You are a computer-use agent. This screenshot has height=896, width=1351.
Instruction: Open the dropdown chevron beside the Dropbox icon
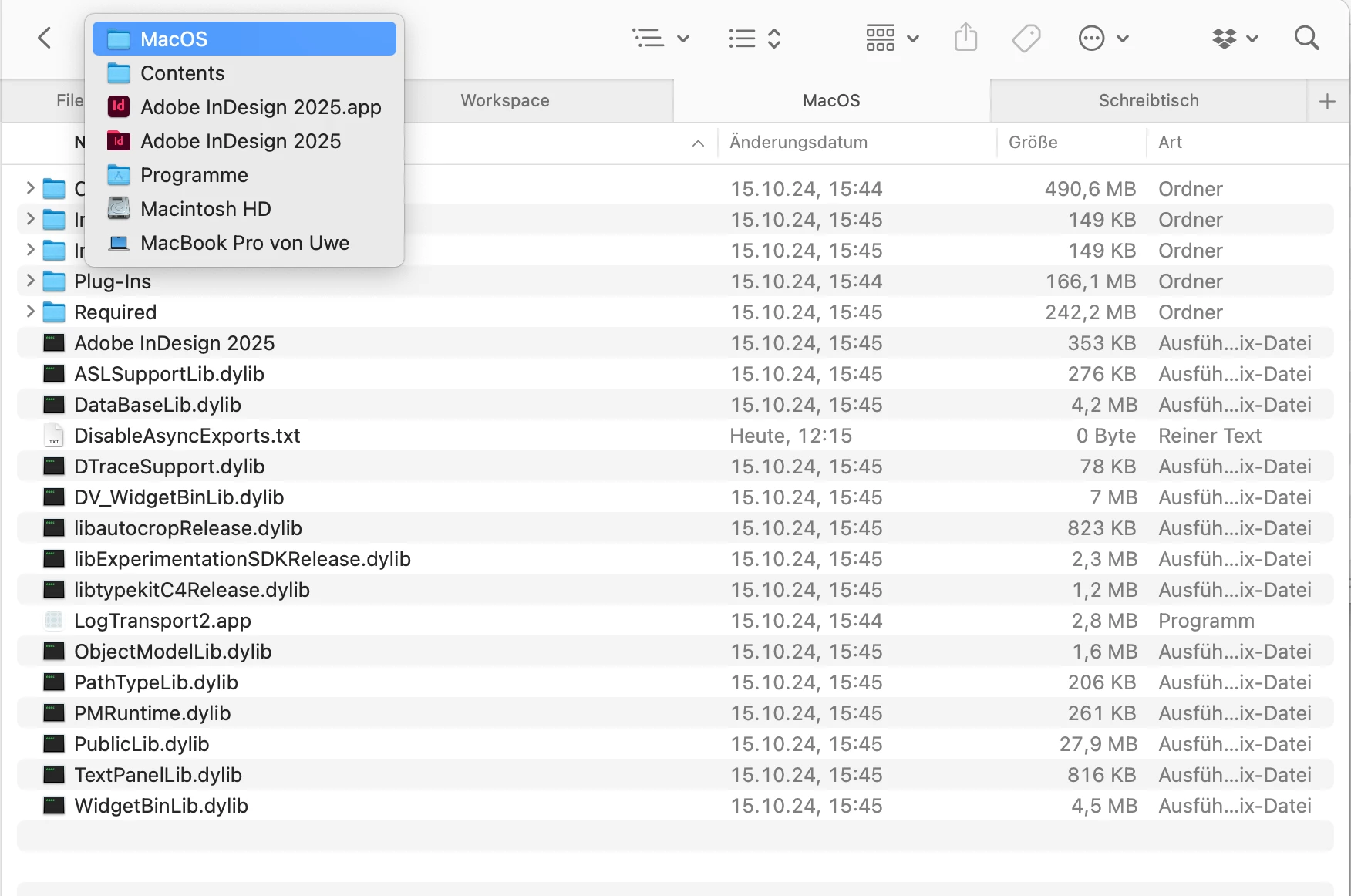coord(1252,39)
